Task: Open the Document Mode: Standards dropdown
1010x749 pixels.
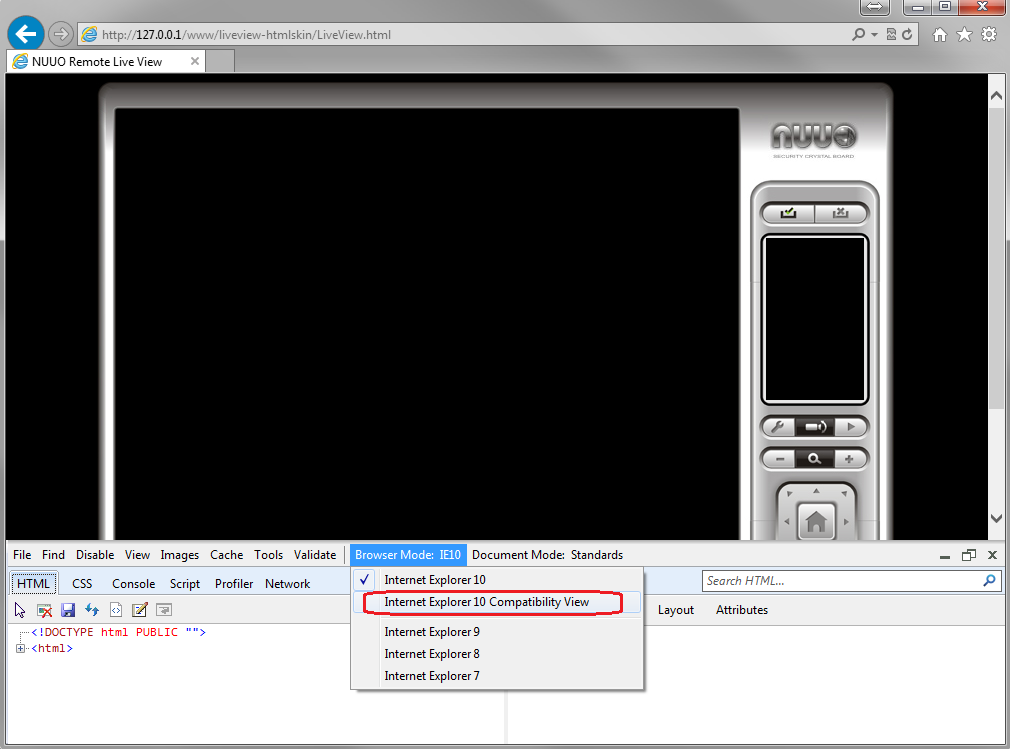Action: 547,555
